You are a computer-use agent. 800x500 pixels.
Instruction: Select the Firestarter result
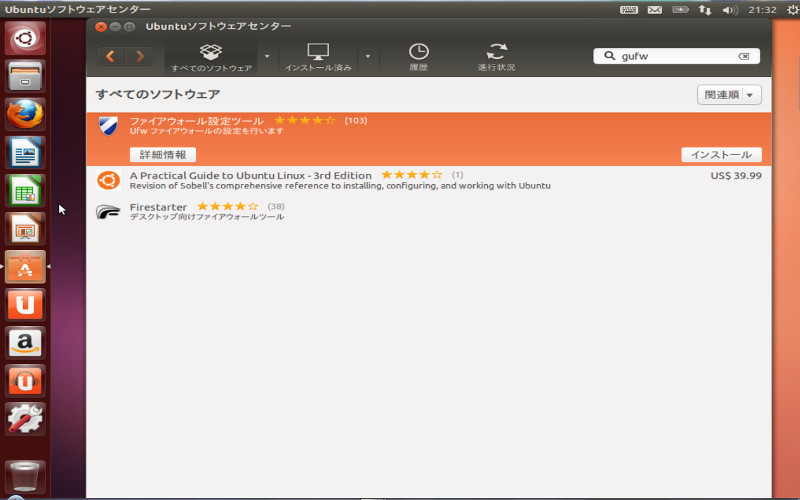pos(429,211)
